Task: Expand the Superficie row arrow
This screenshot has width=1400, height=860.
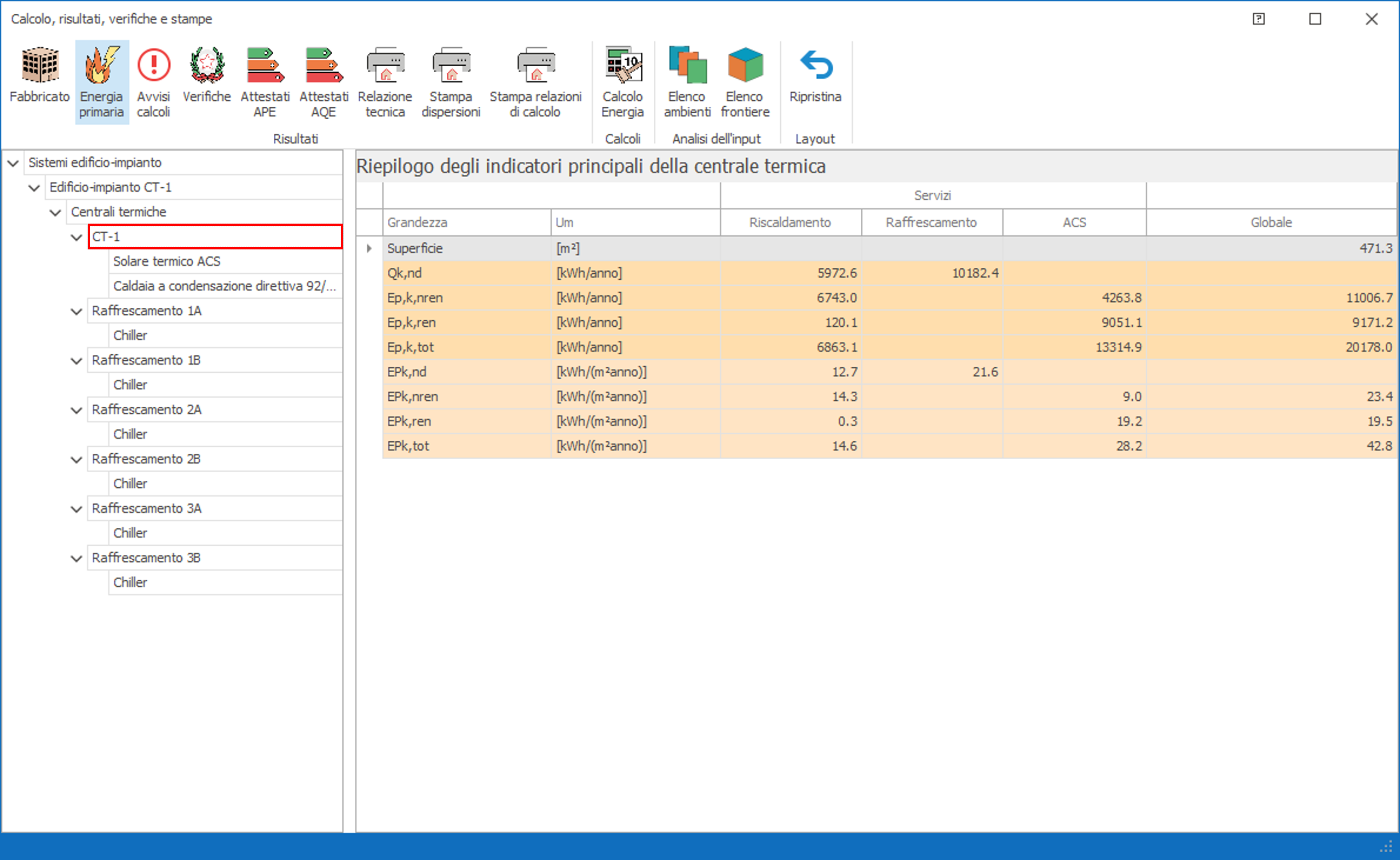Action: click(x=369, y=248)
